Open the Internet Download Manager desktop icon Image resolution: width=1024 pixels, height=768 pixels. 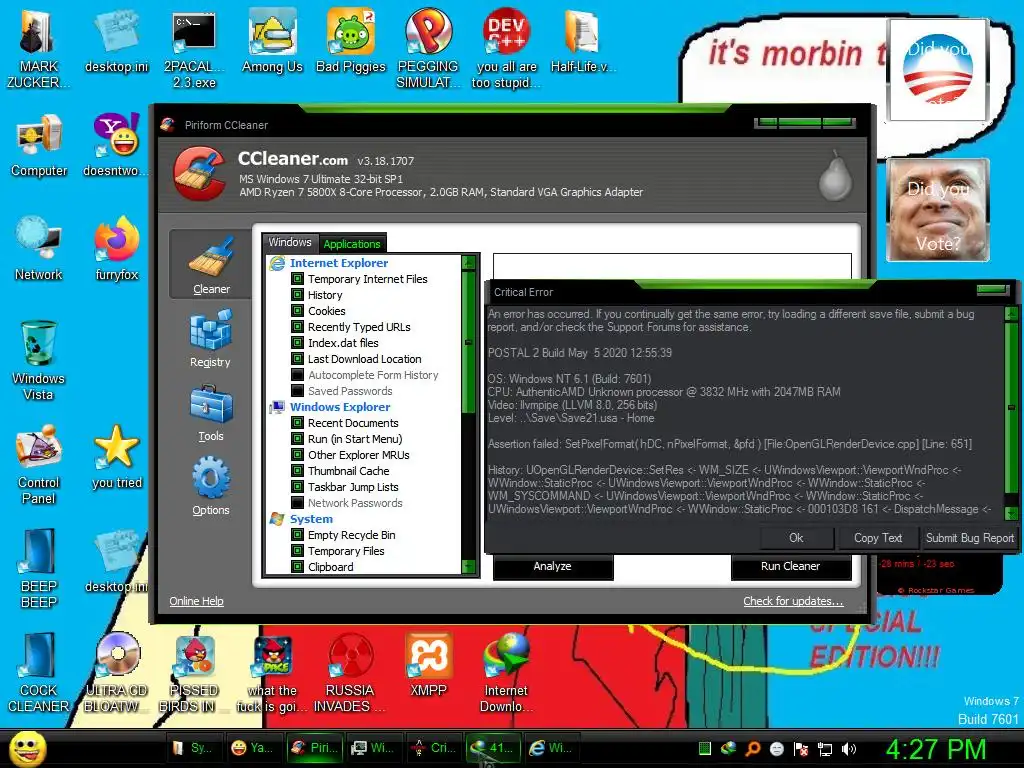506,672
